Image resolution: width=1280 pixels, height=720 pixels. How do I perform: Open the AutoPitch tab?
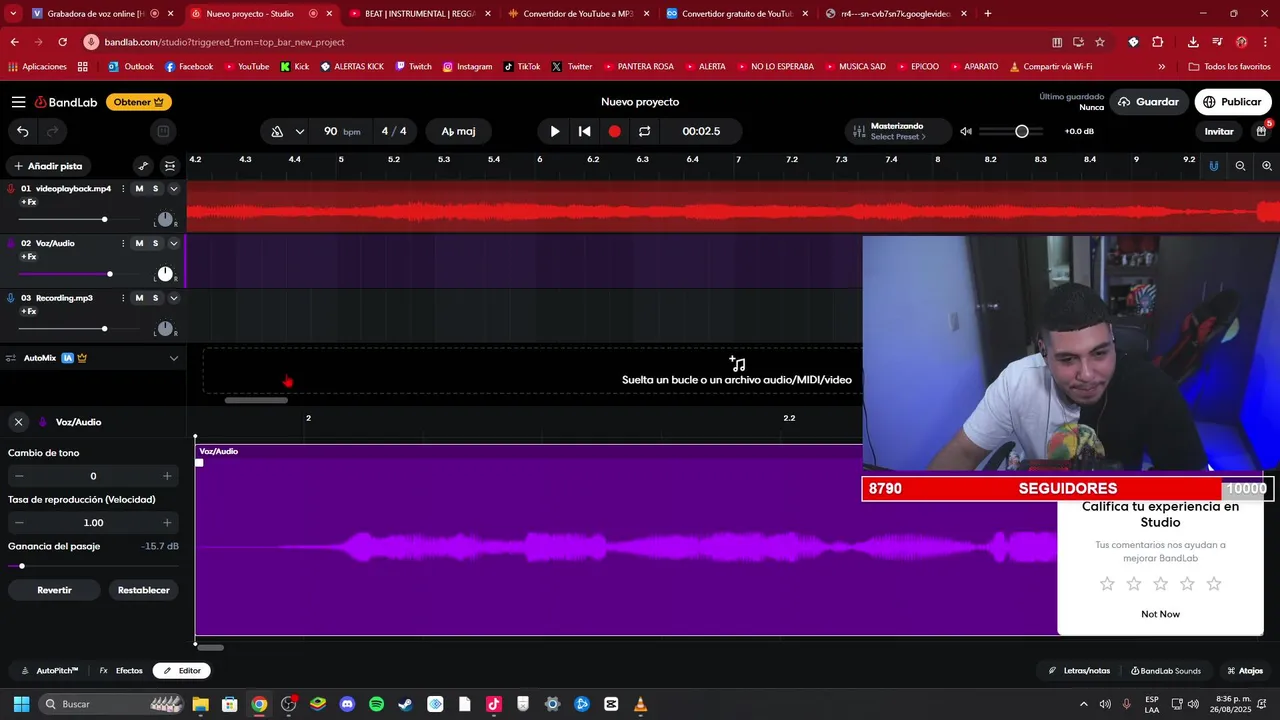click(50, 671)
